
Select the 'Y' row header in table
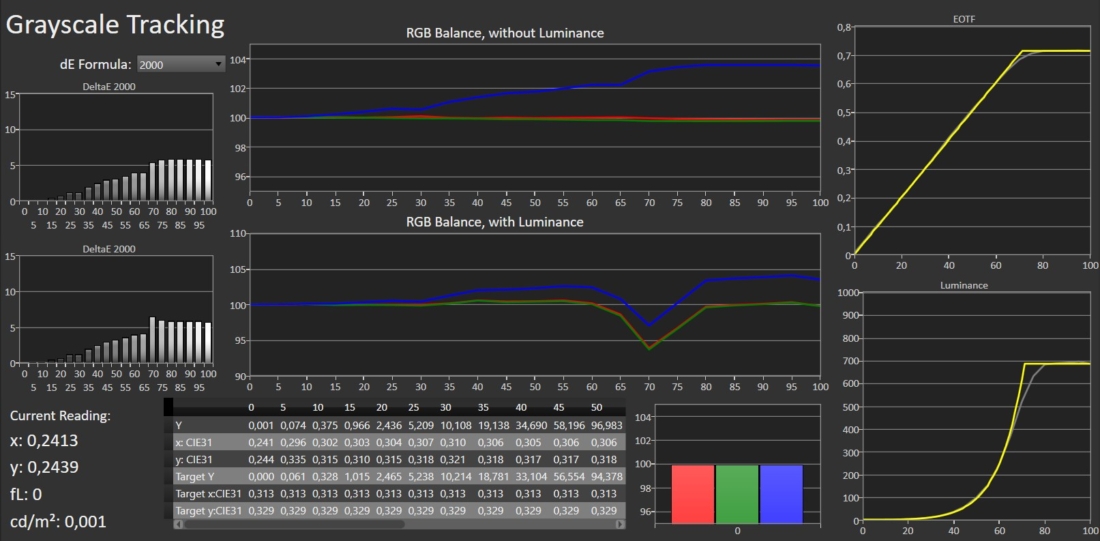coord(208,425)
